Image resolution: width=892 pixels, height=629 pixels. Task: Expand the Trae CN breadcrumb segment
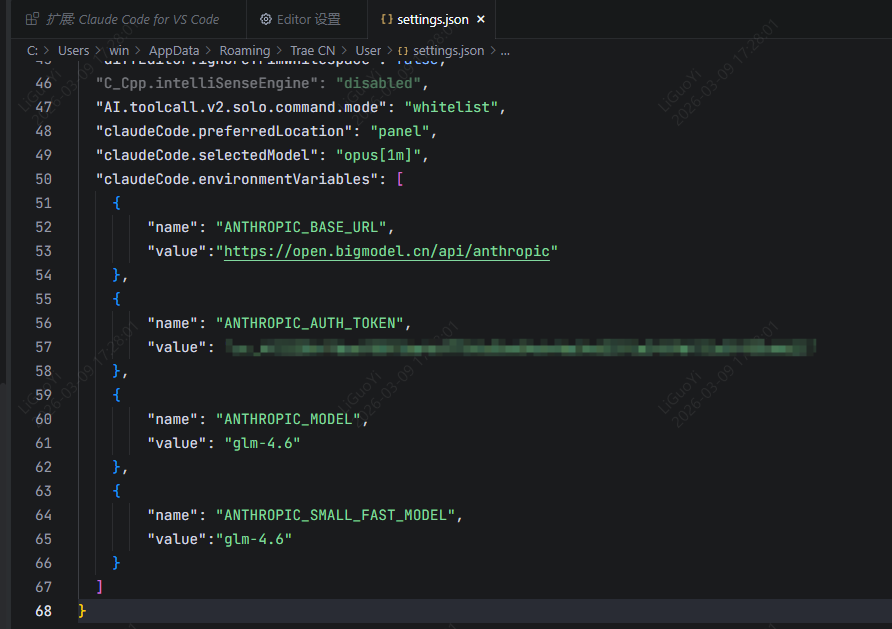pos(313,50)
